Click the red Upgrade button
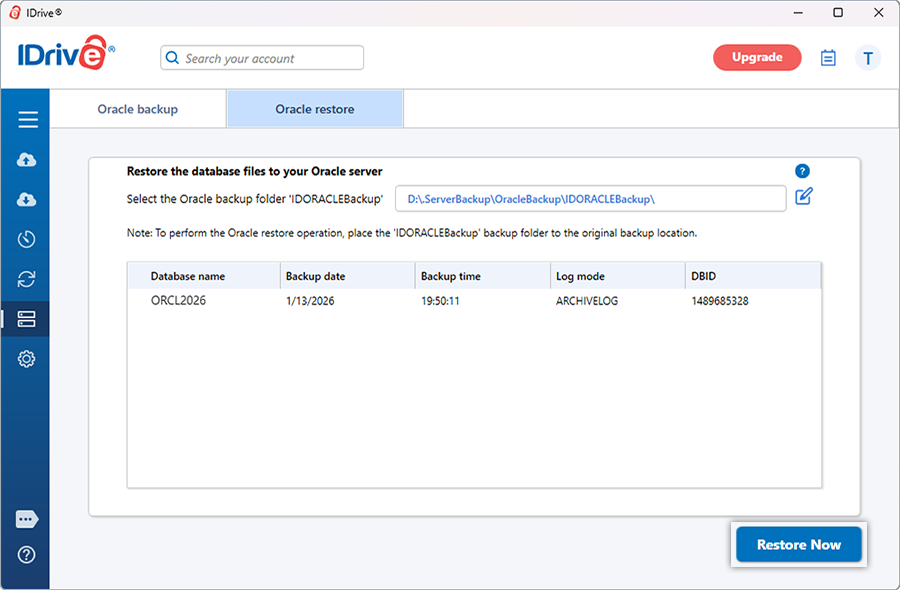This screenshot has height=590, width=900. tap(757, 58)
